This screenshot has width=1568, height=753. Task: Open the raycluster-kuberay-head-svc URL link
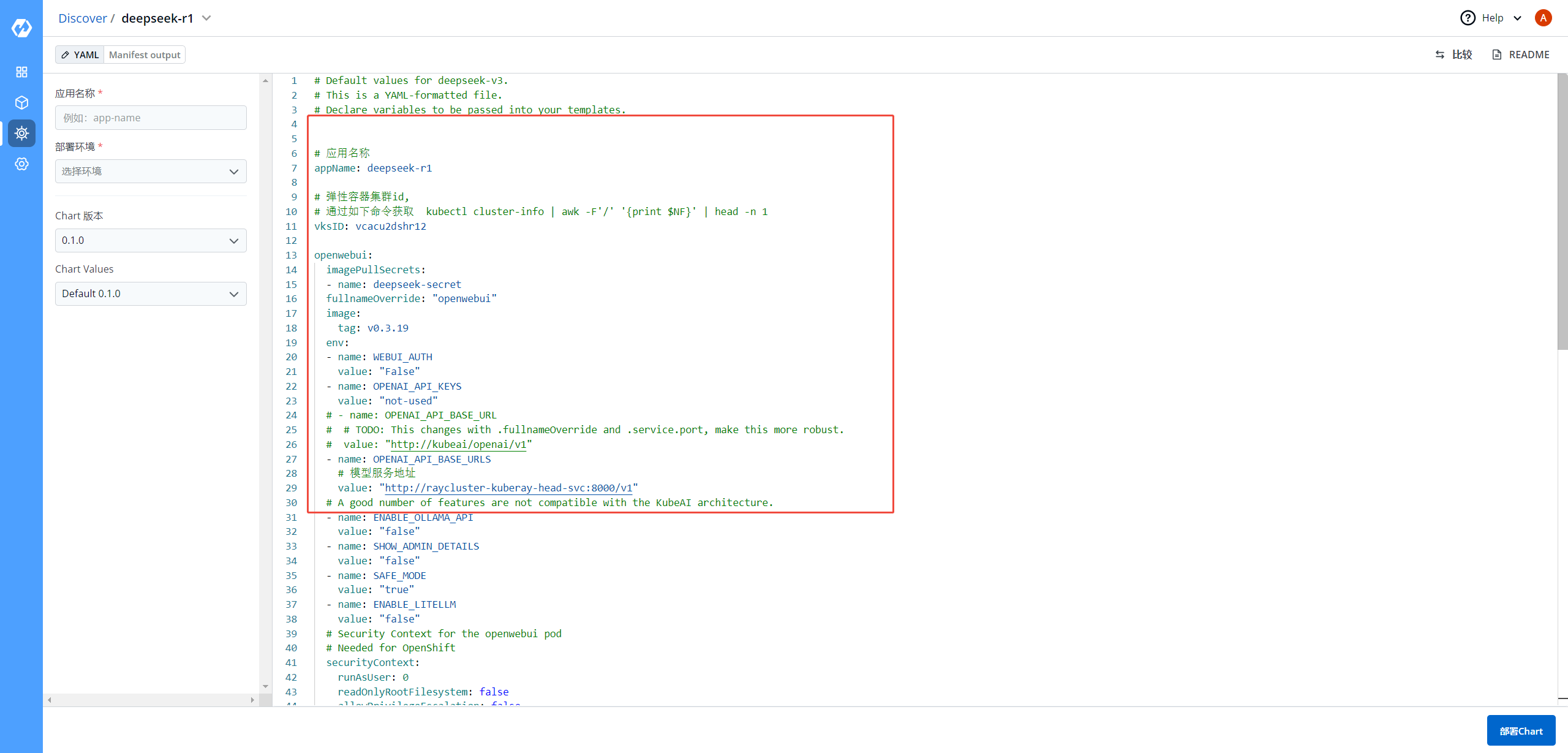tap(508, 488)
